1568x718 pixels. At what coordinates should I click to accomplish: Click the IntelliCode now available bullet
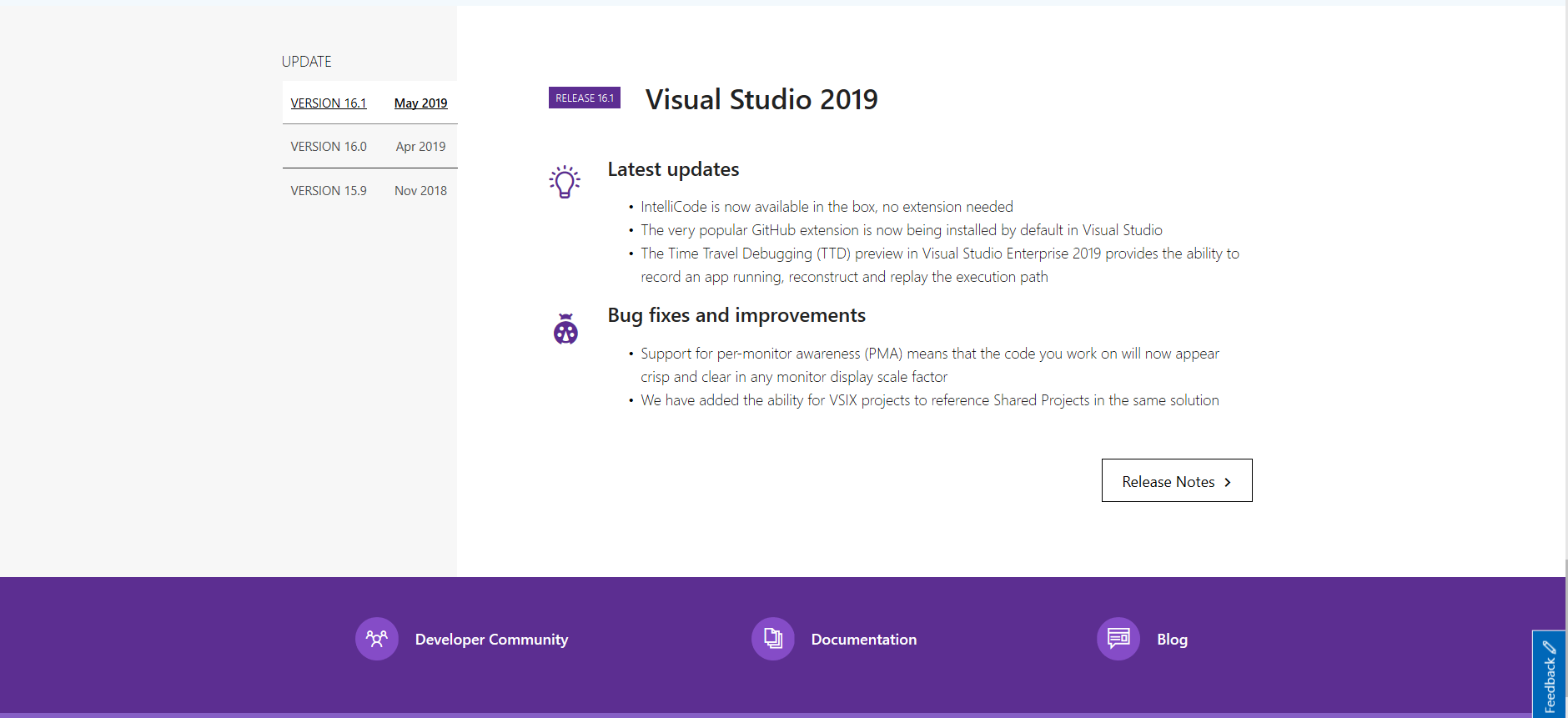827,207
